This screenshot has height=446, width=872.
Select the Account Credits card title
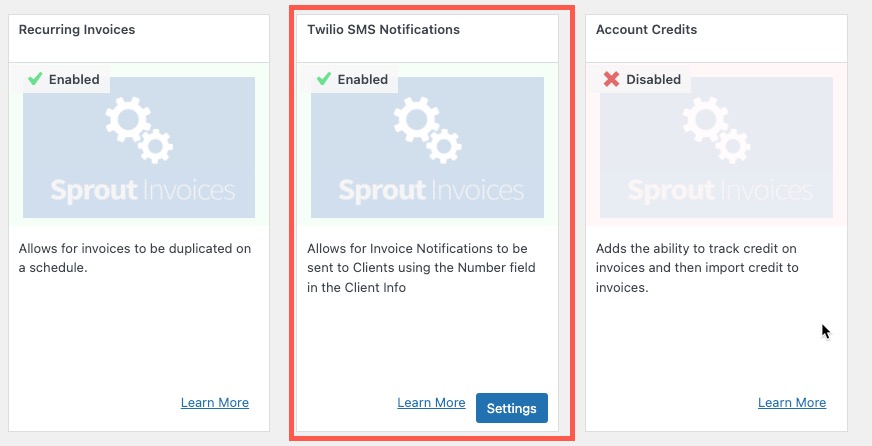pyautogui.click(x=647, y=30)
